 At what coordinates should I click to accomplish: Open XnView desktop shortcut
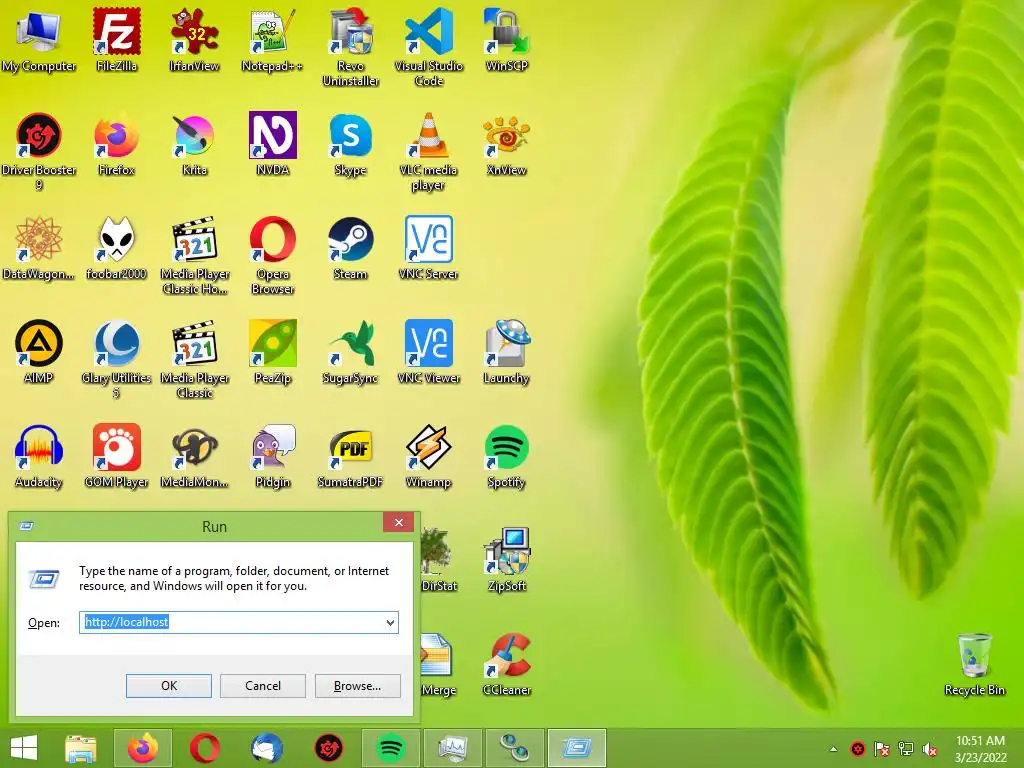506,144
